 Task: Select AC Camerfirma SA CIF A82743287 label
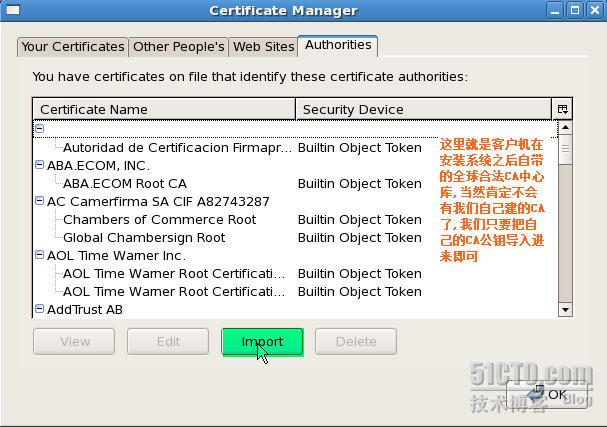click(x=158, y=201)
